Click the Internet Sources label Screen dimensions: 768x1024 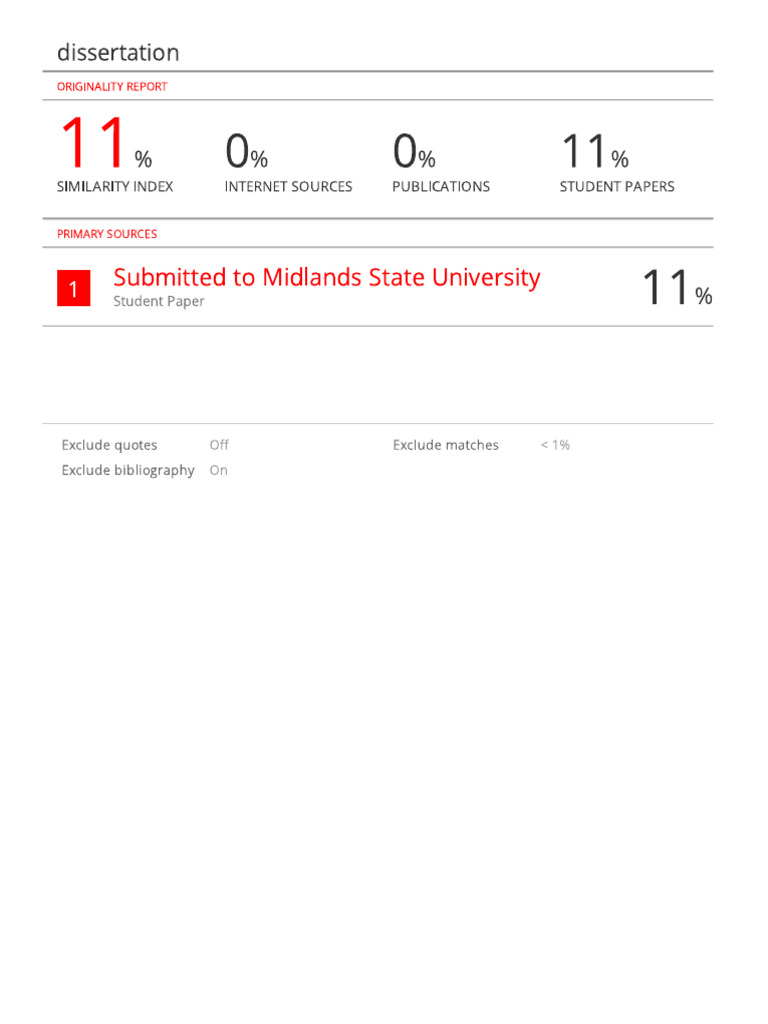(x=288, y=187)
